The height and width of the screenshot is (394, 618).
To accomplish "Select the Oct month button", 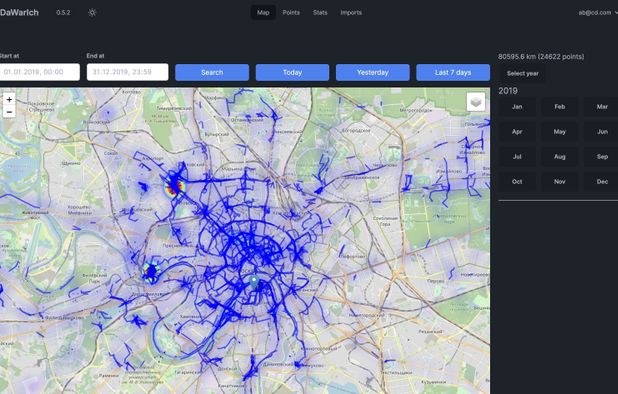I will coord(517,182).
